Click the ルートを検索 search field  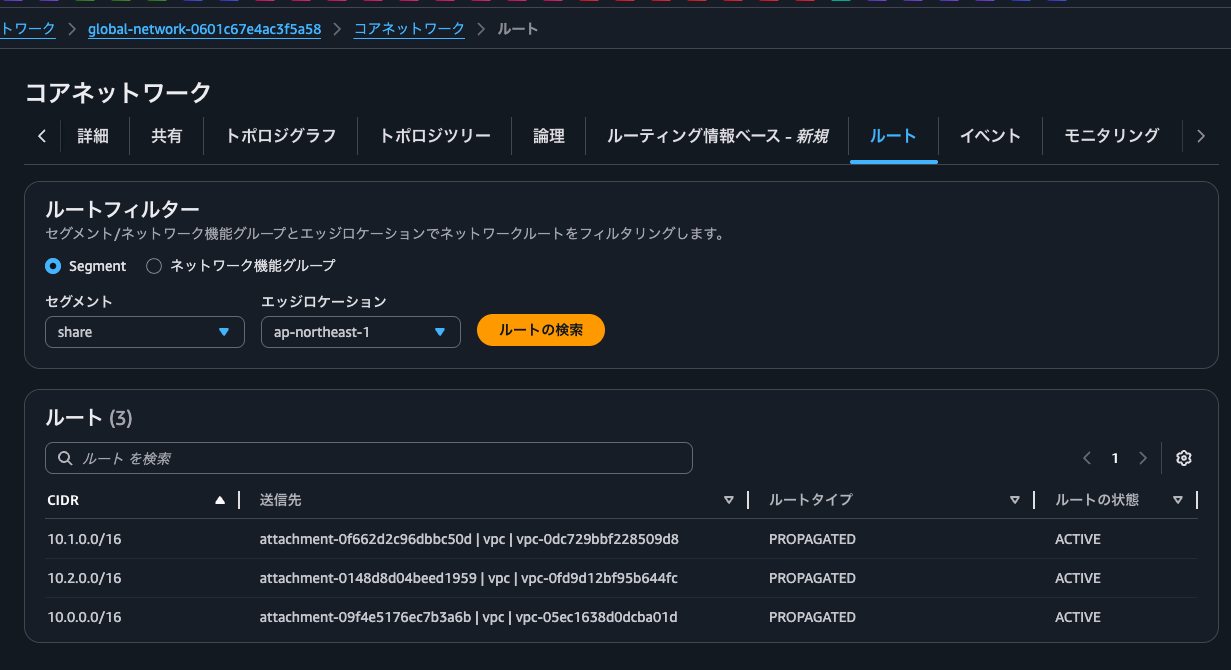click(x=369, y=458)
